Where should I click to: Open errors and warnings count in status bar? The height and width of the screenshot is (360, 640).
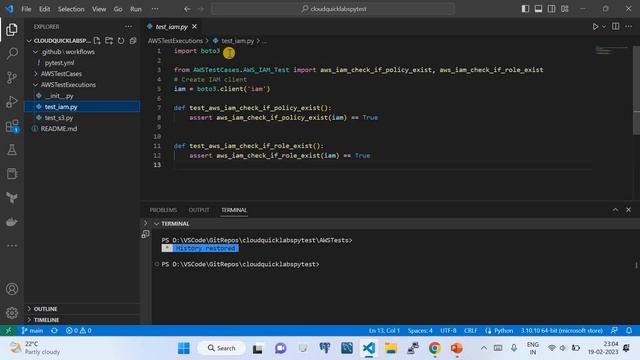coord(78,331)
